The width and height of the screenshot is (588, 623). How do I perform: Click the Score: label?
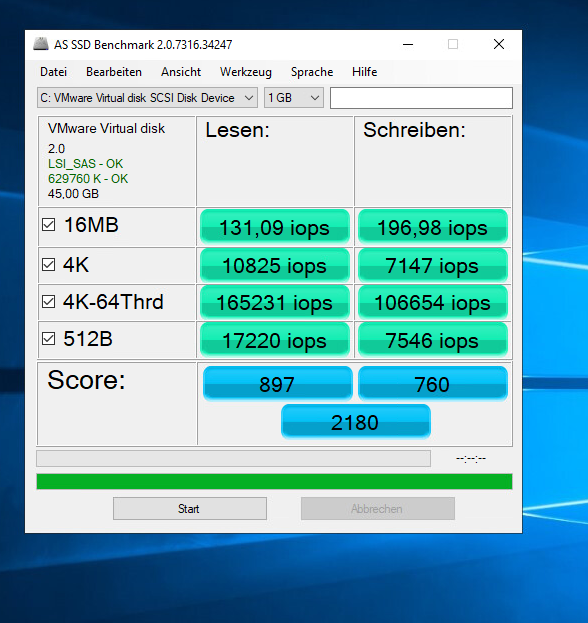tap(86, 380)
